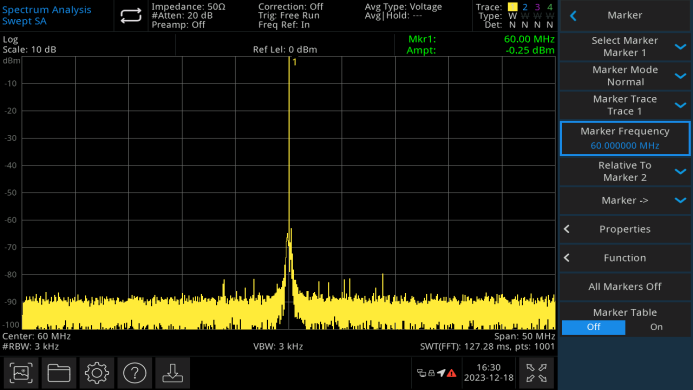The width and height of the screenshot is (693, 390).
Task: Expand the Marker Trace dropdown
Action: [x=624, y=105]
